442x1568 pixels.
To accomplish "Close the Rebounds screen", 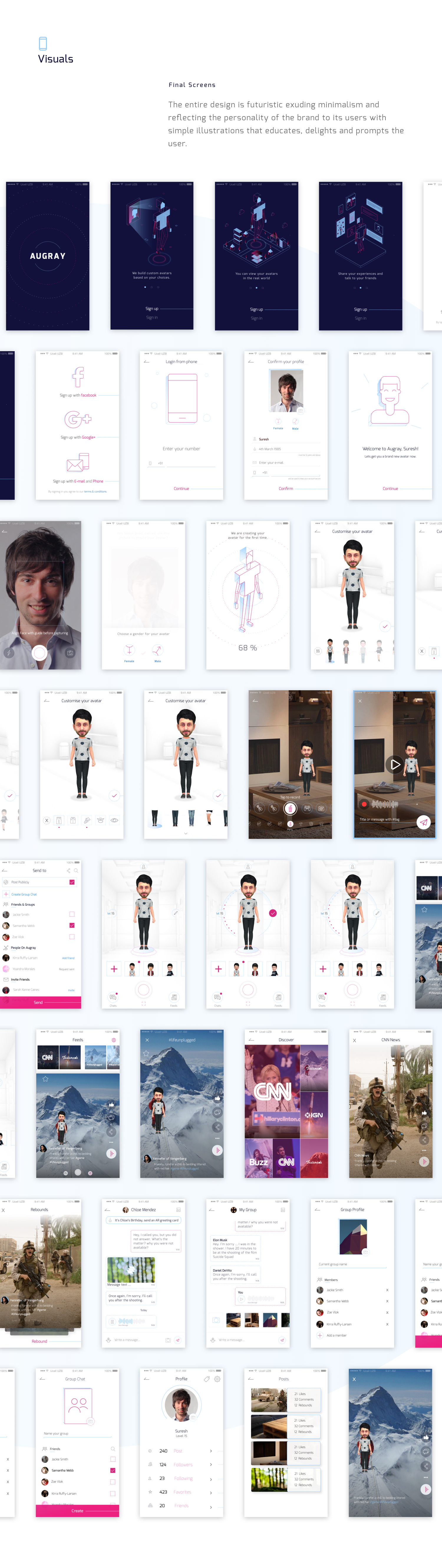I will [x=3, y=1210].
